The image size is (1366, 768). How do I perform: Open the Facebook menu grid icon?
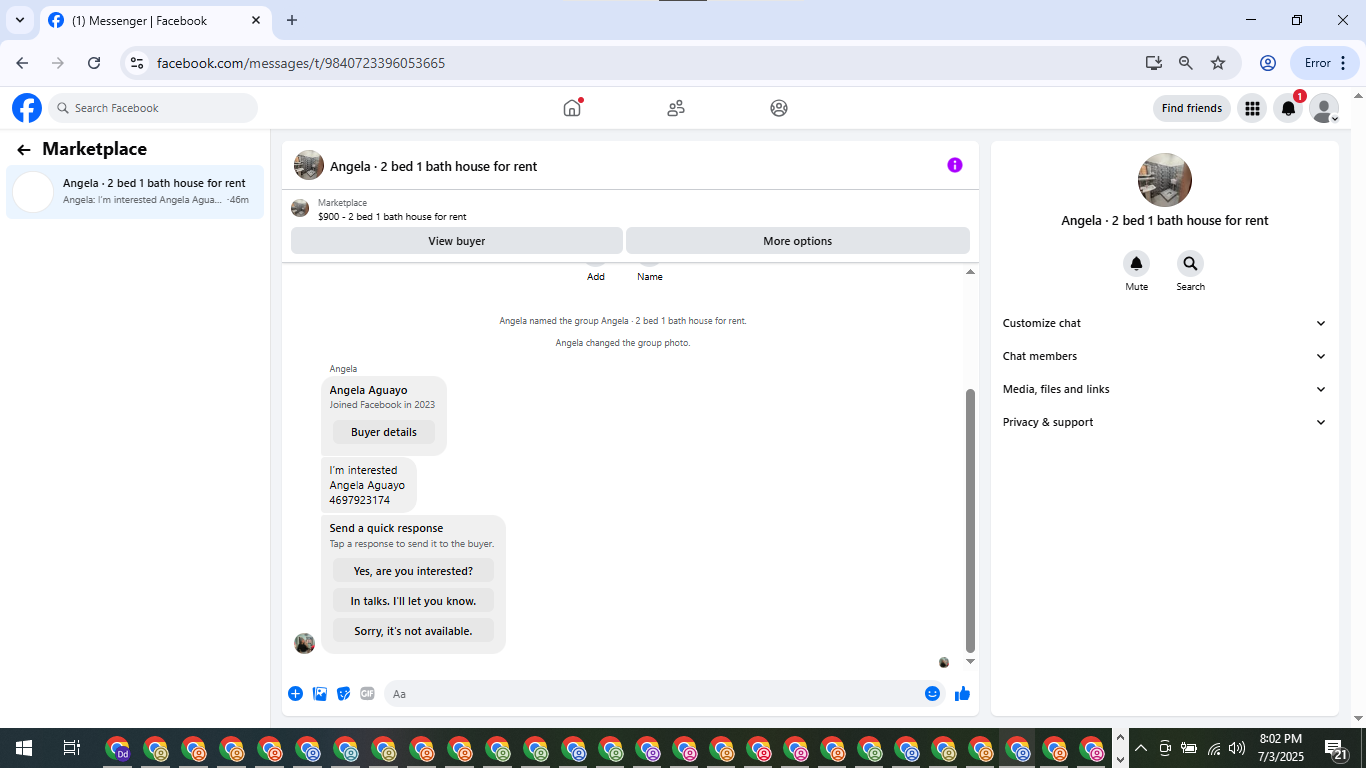coord(1252,108)
